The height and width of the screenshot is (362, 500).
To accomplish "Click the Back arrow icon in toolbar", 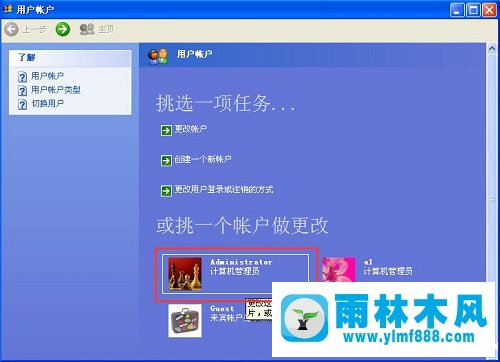I will (11, 29).
